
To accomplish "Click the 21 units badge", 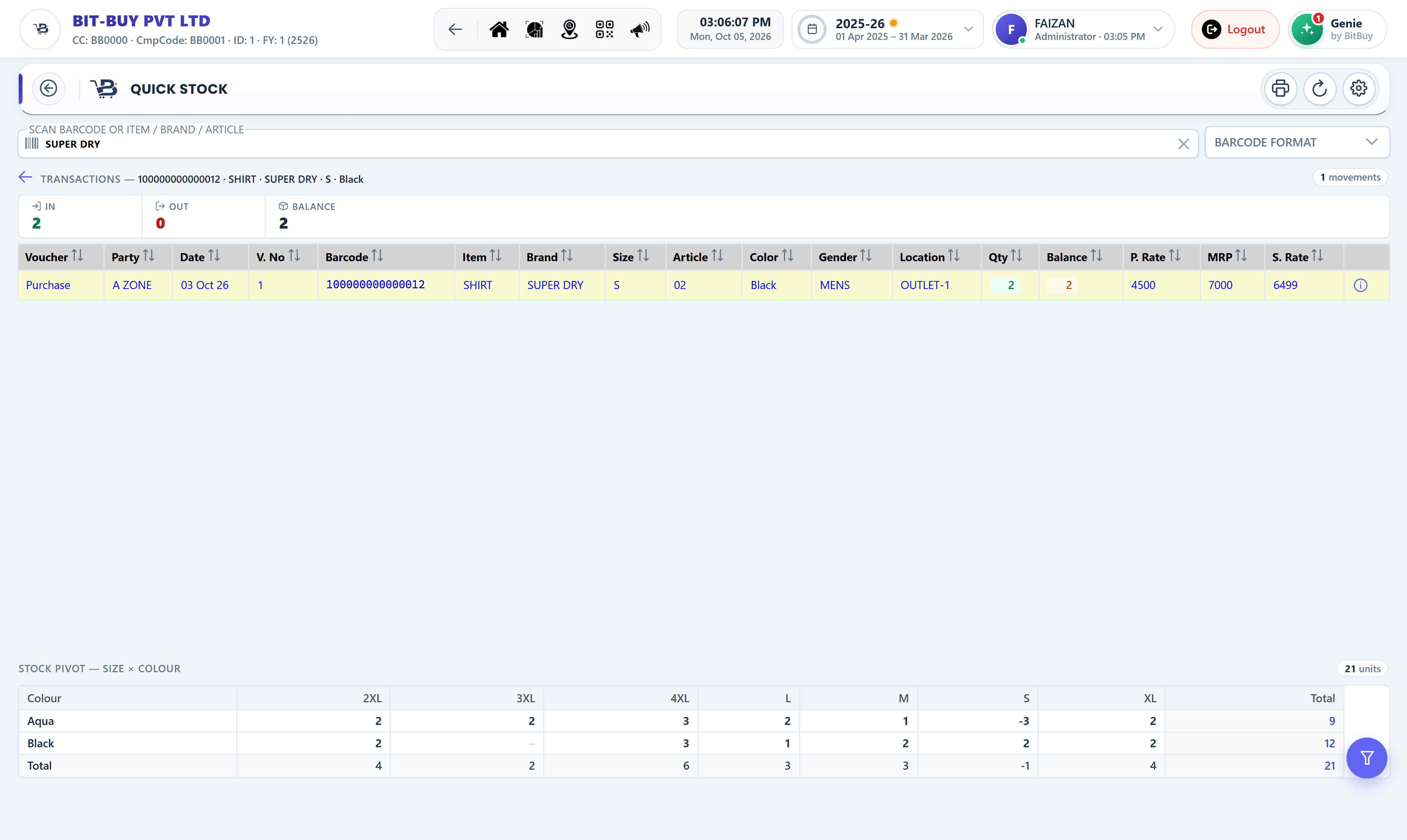I will coord(1362,669).
